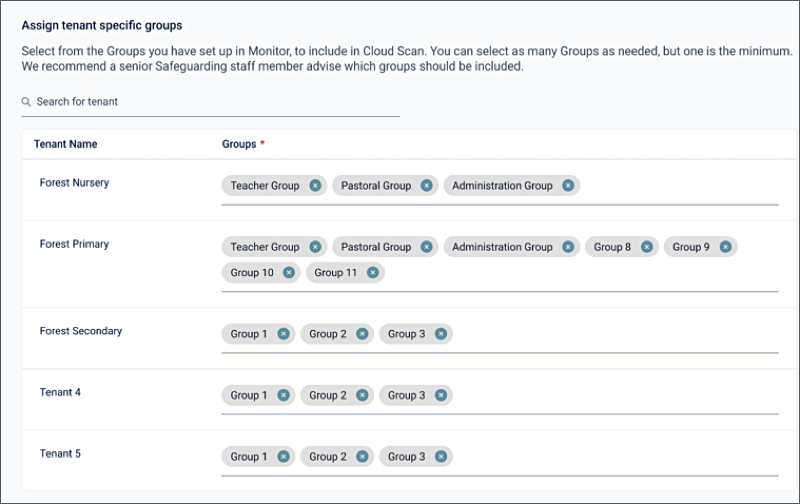Click the Assign tenant specific groups heading
Image resolution: width=800 pixels, height=504 pixels.
click(102, 26)
